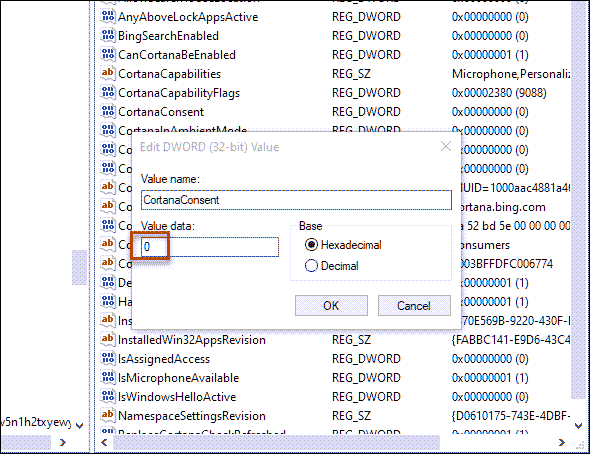Click the CortanaConsent DWORD icon in the list

(108, 111)
